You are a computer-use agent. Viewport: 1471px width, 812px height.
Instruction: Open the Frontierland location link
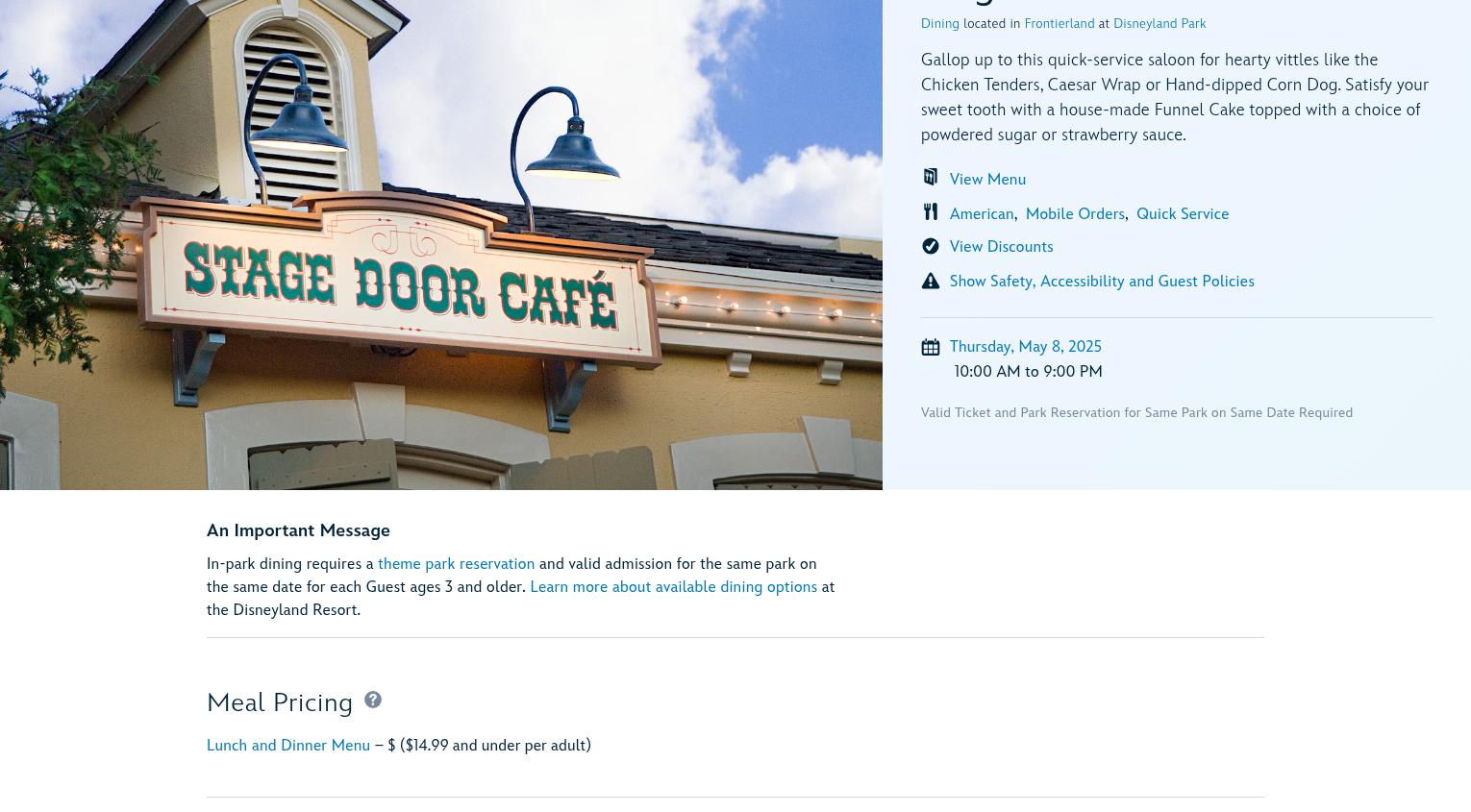pos(1059,23)
